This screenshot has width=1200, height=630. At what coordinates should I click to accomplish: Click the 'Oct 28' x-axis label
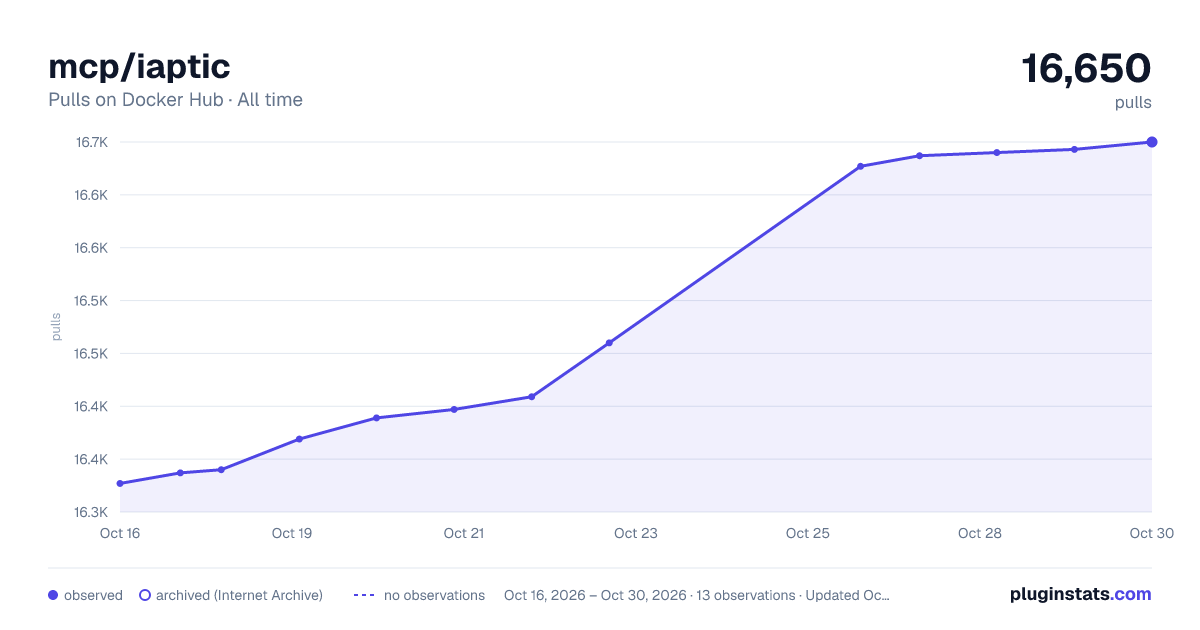pyautogui.click(x=980, y=533)
